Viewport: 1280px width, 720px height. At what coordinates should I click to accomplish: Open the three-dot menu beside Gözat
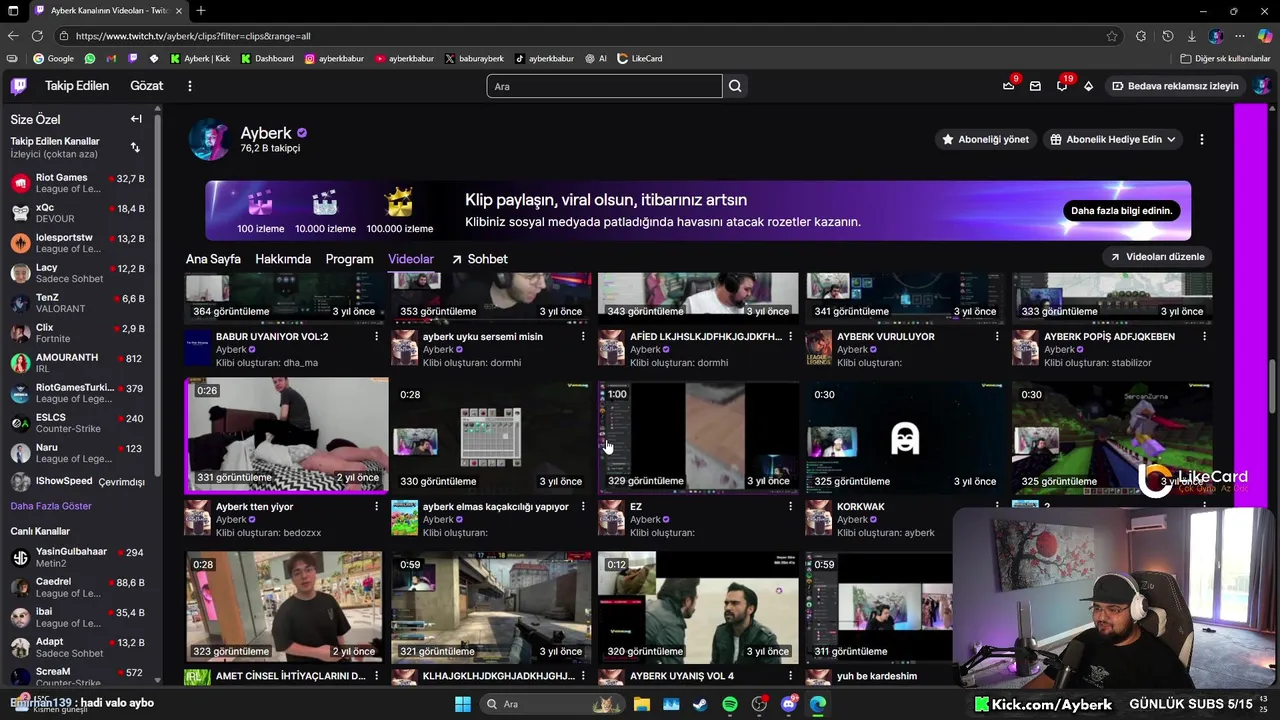(x=190, y=86)
